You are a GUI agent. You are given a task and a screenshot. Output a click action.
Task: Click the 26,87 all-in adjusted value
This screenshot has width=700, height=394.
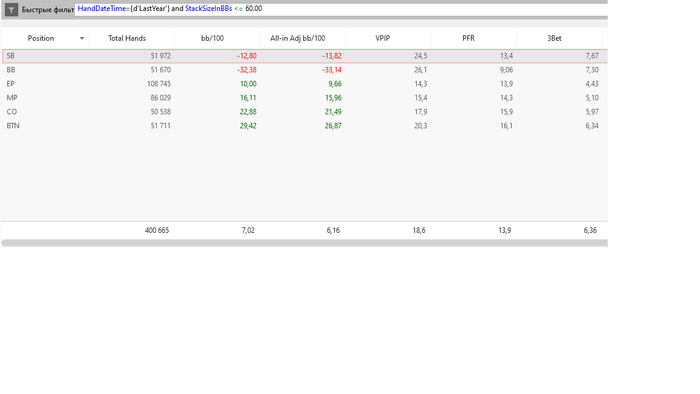pos(333,126)
